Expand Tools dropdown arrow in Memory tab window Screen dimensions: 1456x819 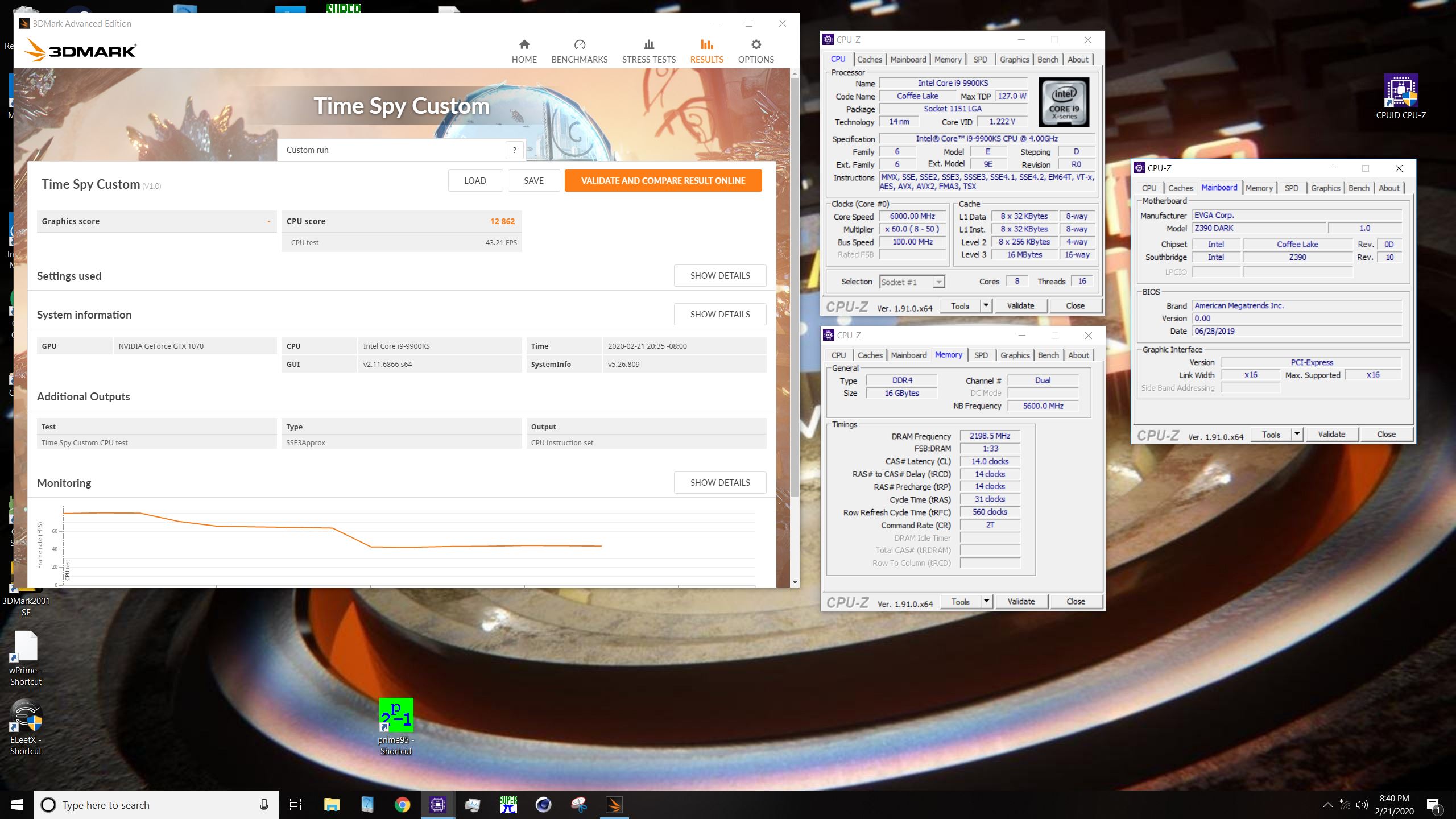pyautogui.click(x=986, y=602)
